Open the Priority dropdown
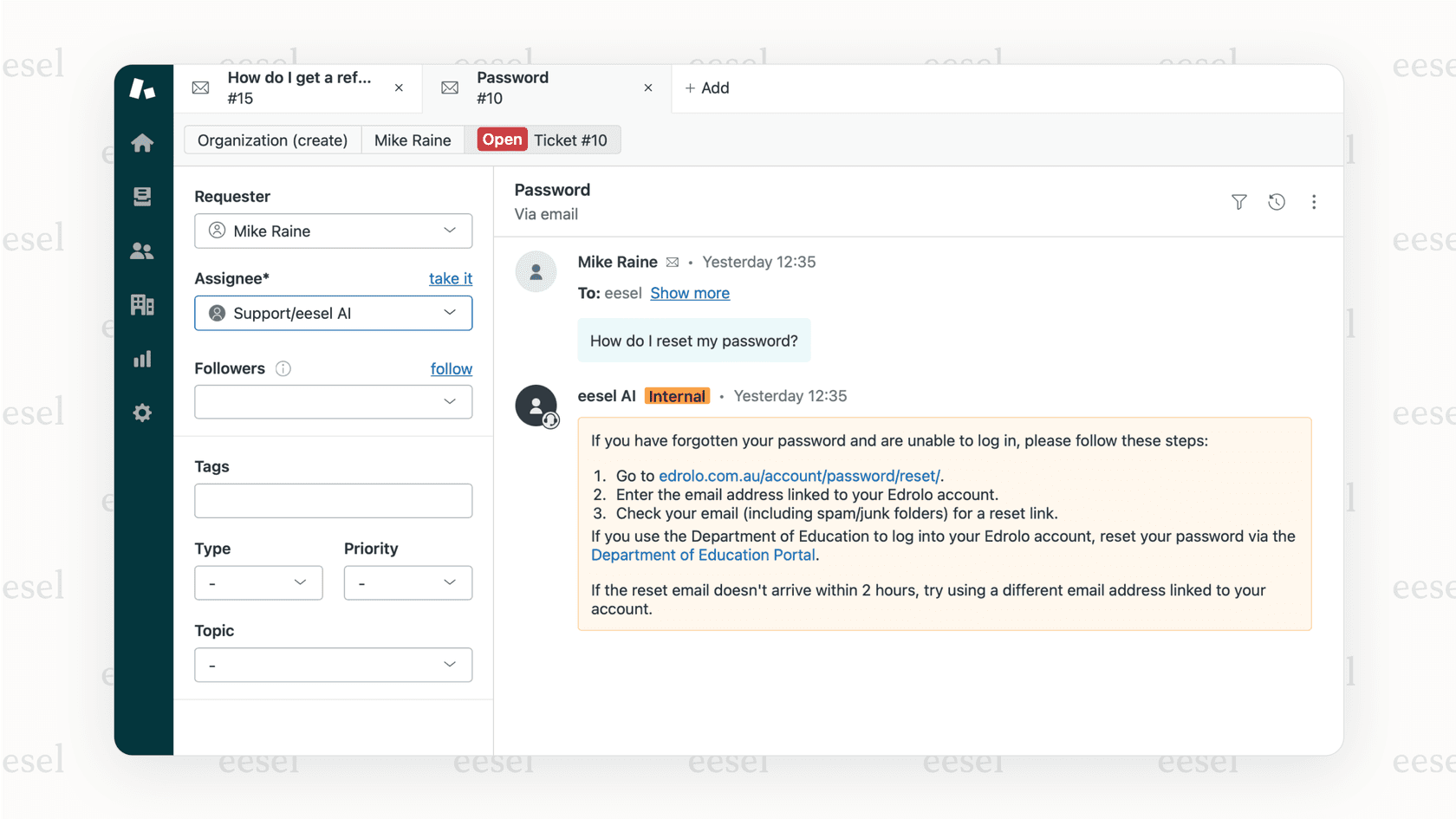Viewport: 1456px width, 819px height. point(407,582)
